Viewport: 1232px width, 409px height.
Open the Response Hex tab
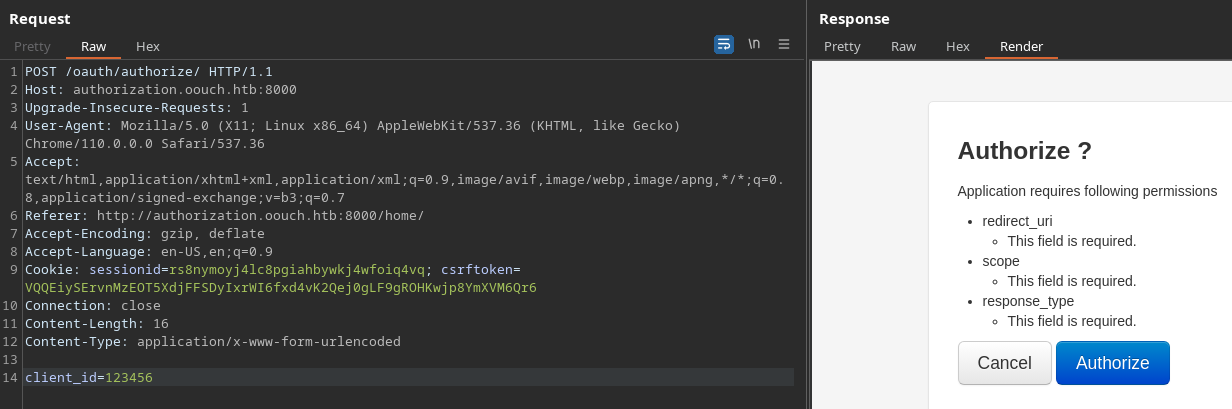(958, 46)
